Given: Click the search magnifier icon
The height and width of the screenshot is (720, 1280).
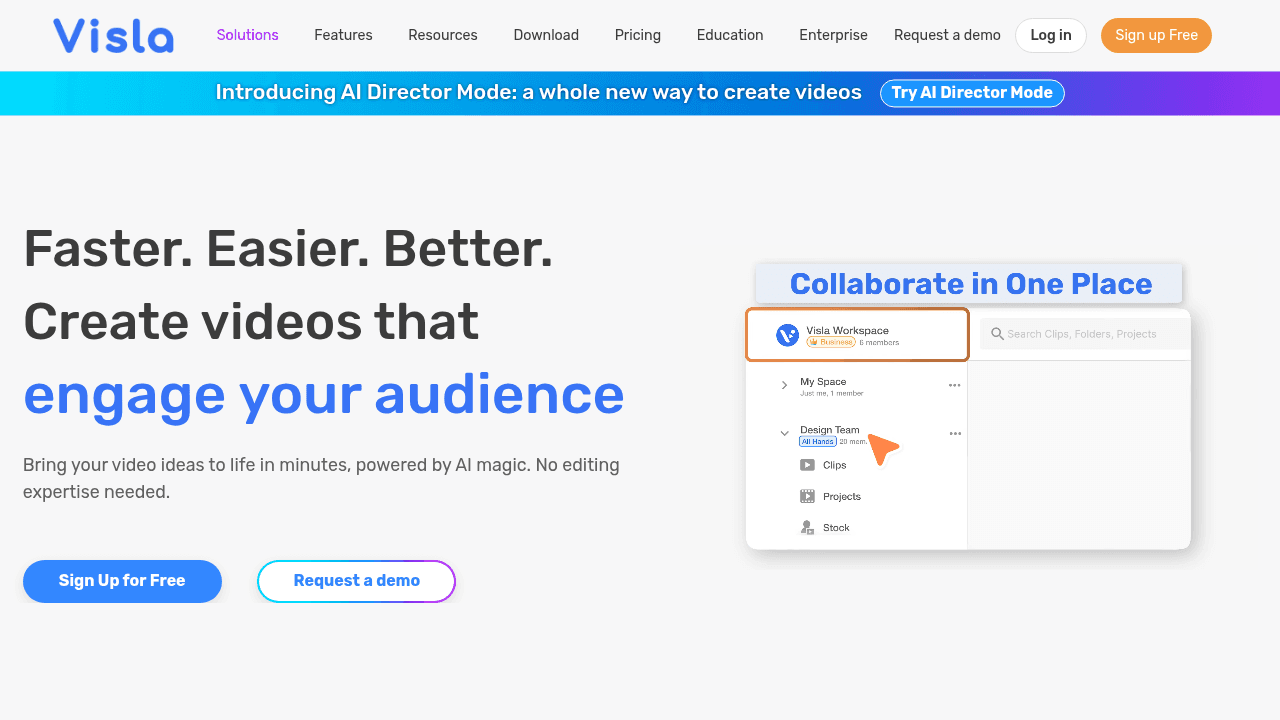Looking at the screenshot, I should (x=997, y=334).
